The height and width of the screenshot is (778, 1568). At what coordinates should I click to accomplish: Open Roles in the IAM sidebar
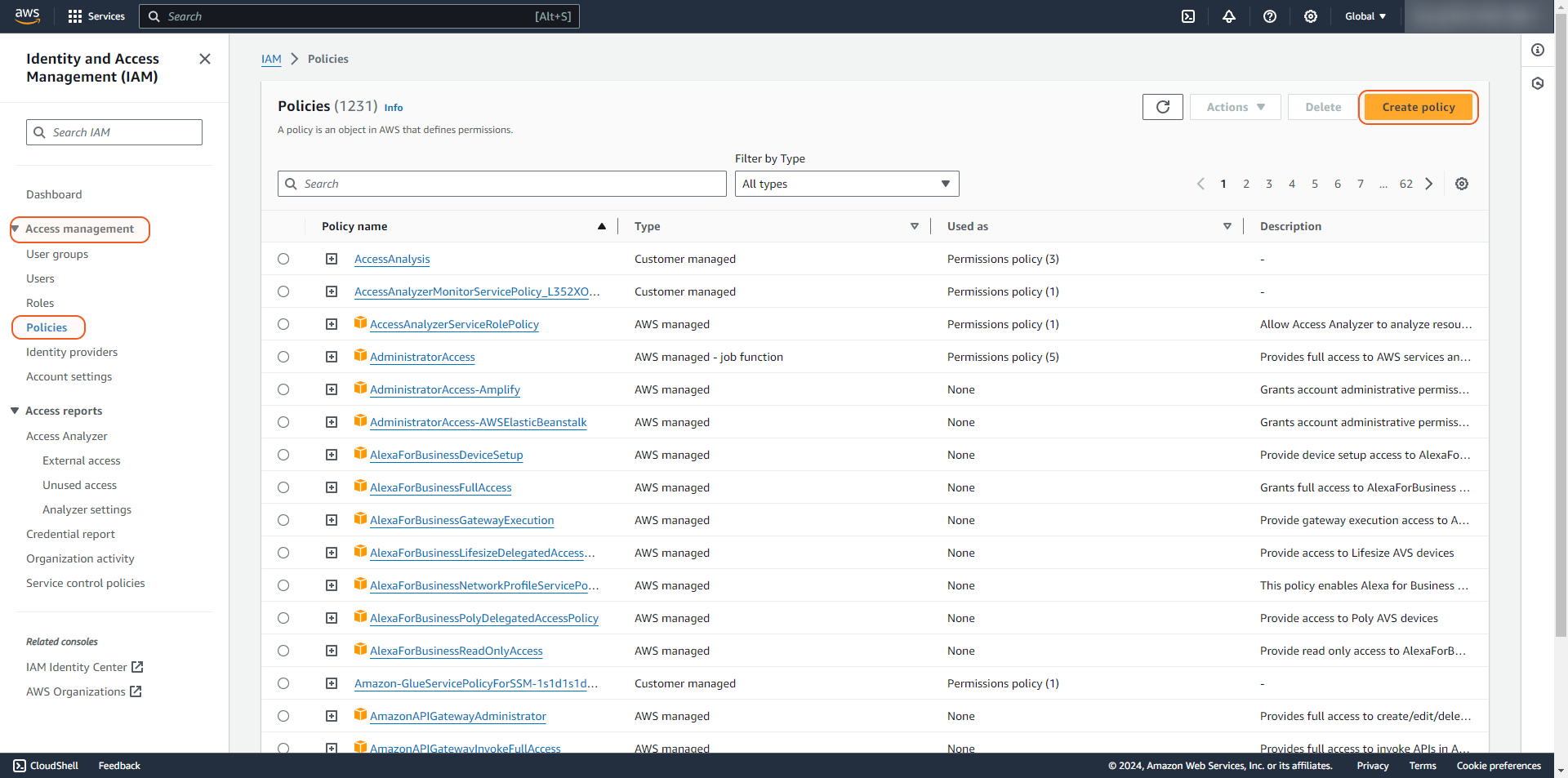click(40, 303)
